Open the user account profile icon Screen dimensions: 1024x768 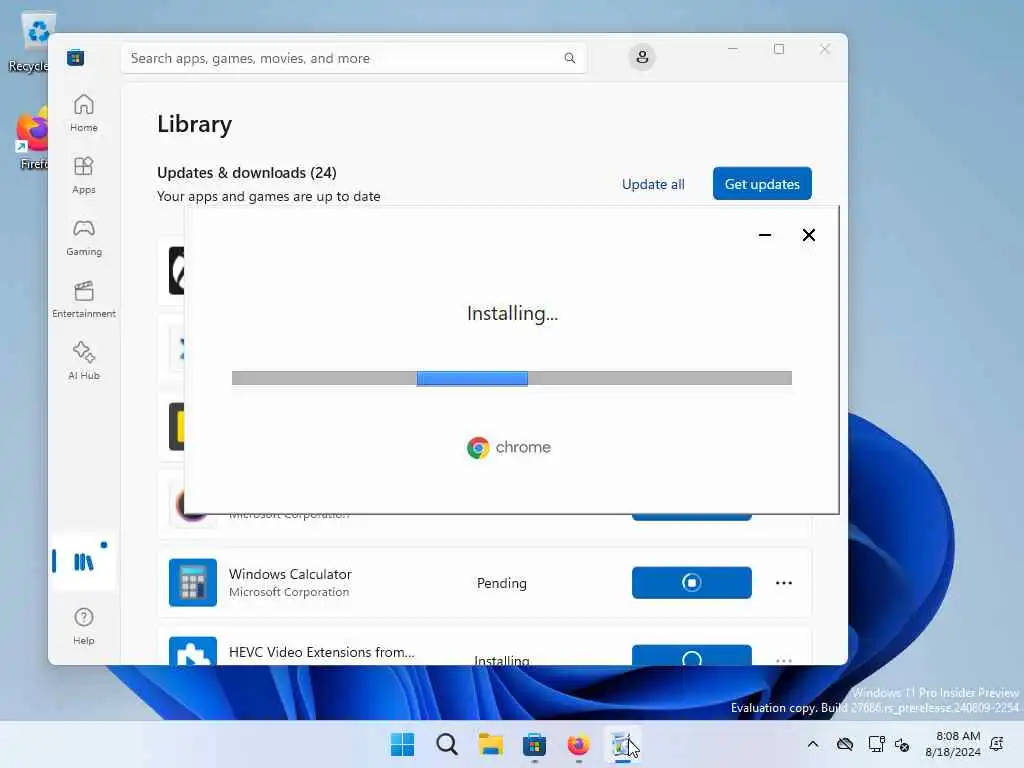point(642,57)
